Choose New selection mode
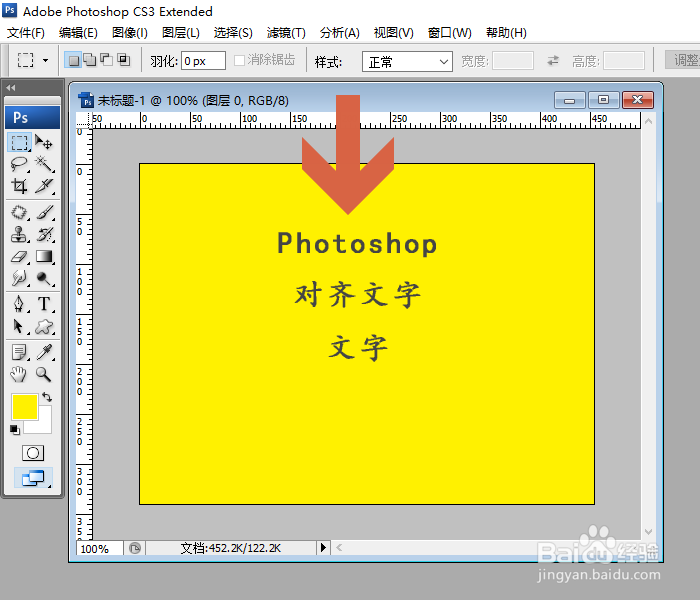 (x=73, y=60)
